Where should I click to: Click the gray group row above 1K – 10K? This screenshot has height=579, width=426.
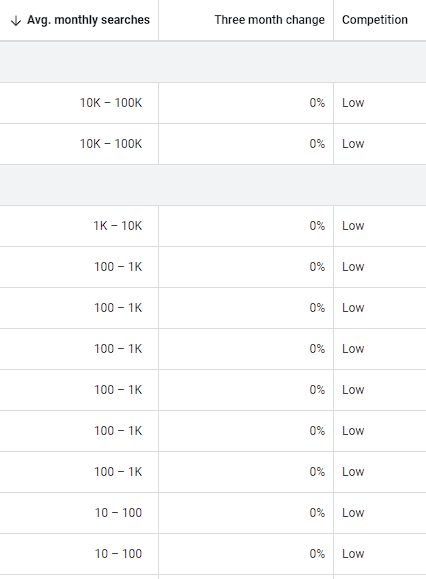(213, 185)
